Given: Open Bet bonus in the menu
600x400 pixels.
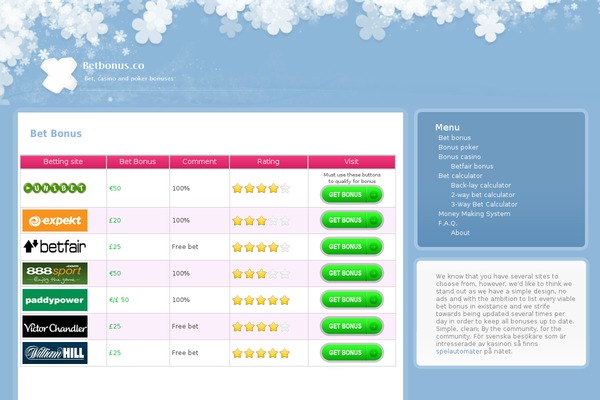Looking at the screenshot, I should pyautogui.click(x=454, y=137).
